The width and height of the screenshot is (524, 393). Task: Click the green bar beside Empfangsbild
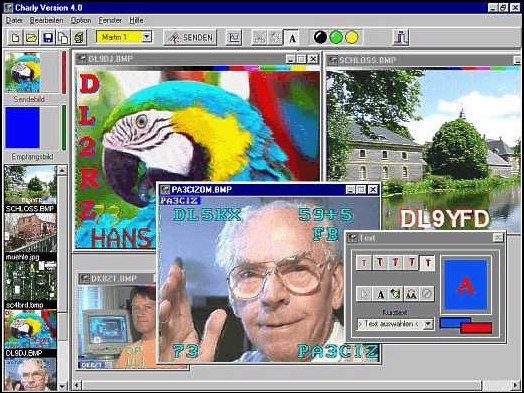coord(64,128)
